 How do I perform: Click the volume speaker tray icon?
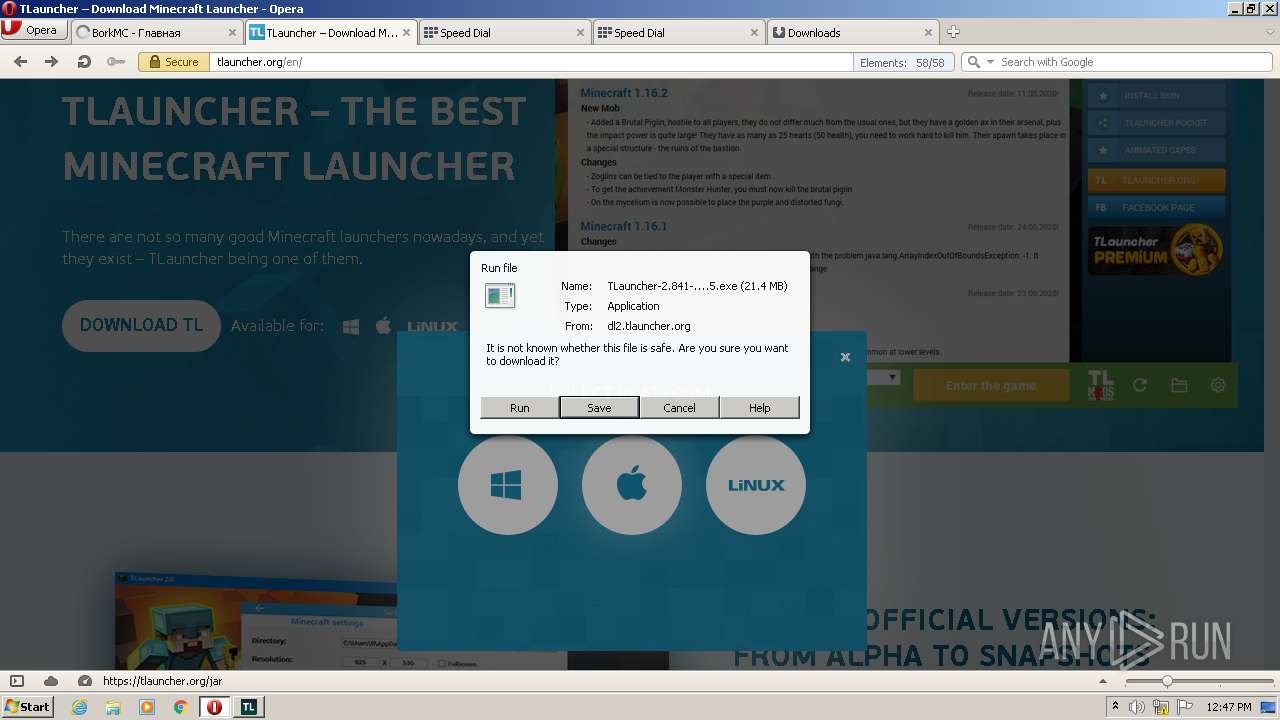click(x=1137, y=707)
